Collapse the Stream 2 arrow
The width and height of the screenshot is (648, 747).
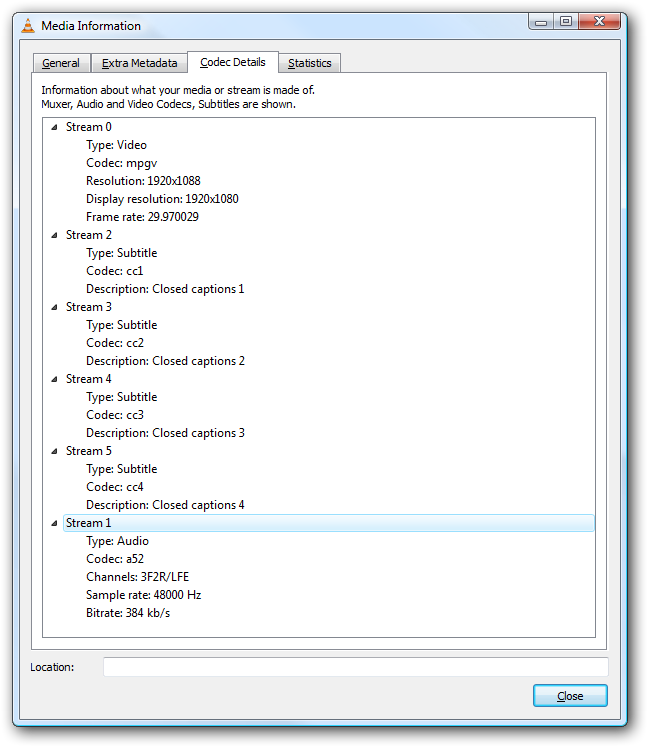pos(54,235)
